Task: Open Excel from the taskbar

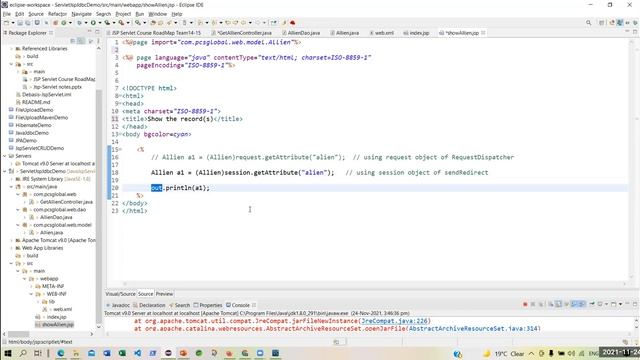Action: pyautogui.click(x=122, y=353)
